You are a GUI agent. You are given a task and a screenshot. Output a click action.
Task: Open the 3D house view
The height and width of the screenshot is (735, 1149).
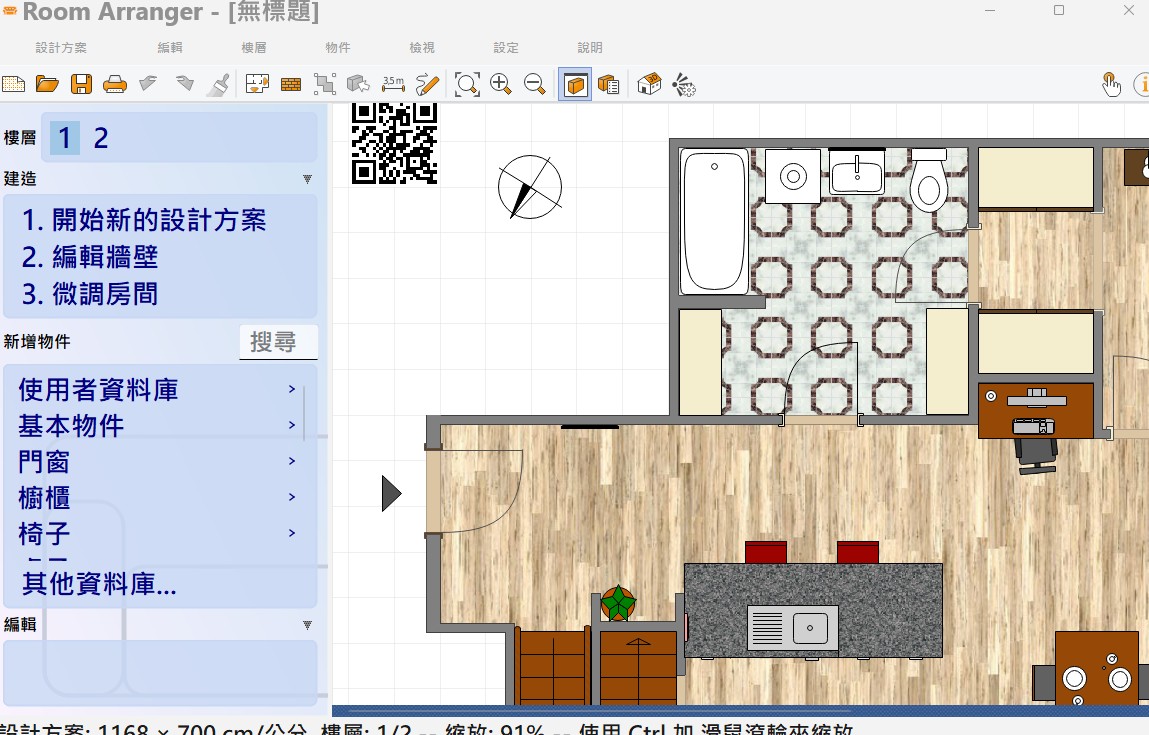coord(649,85)
